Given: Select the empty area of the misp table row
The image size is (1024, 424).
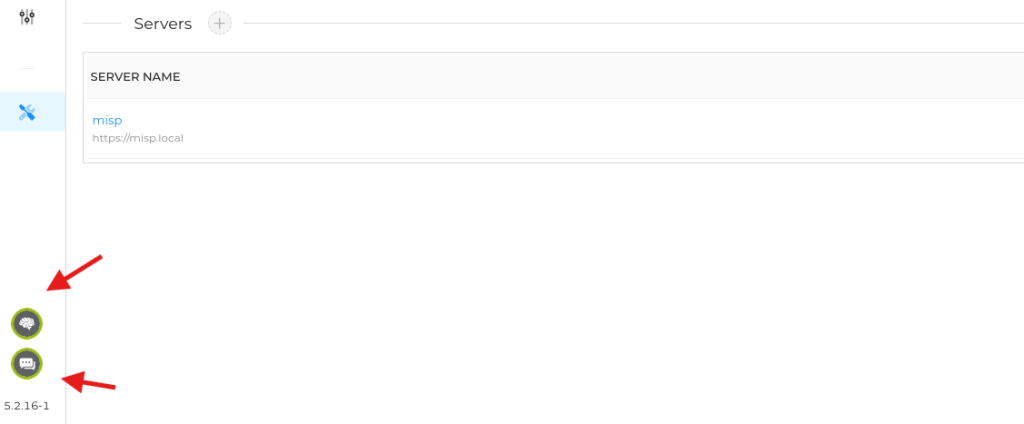Looking at the screenshot, I should pyautogui.click(x=600, y=128).
